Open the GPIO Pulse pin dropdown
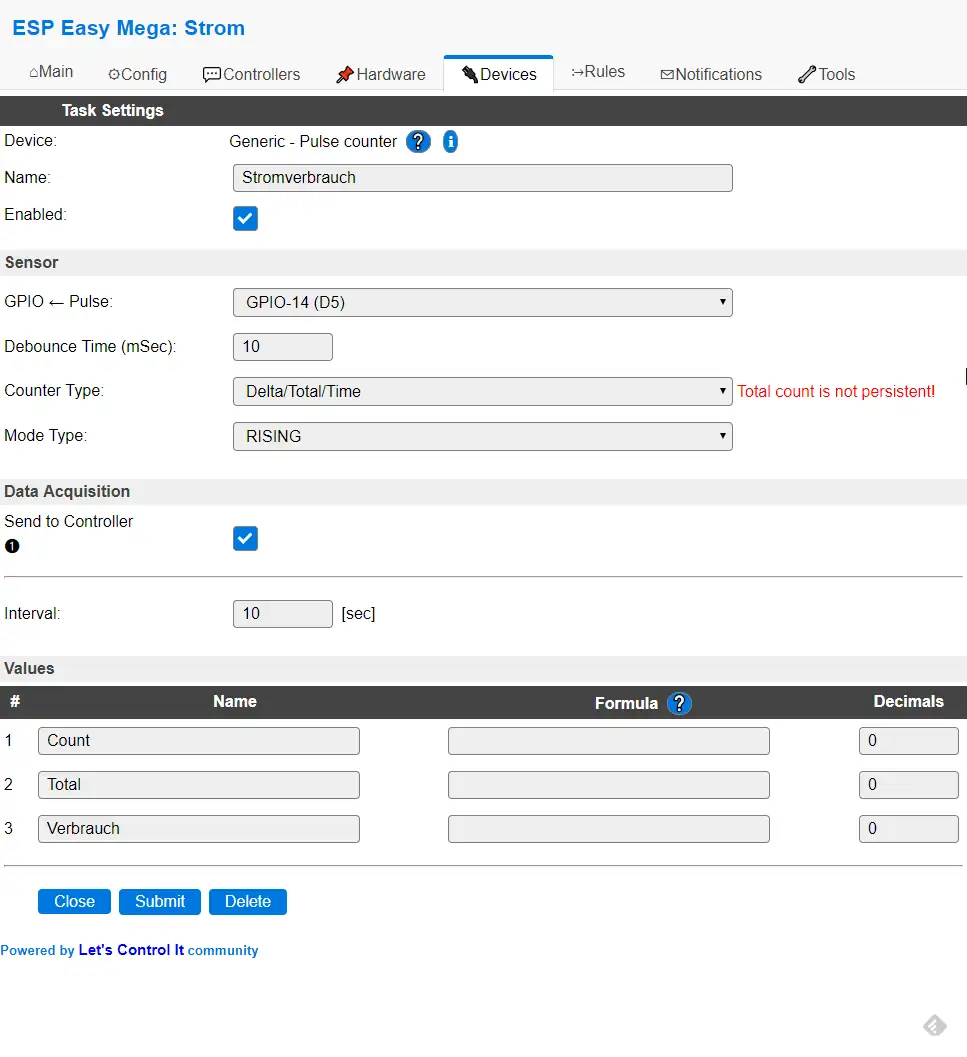This screenshot has height=1057, width=967. click(482, 303)
